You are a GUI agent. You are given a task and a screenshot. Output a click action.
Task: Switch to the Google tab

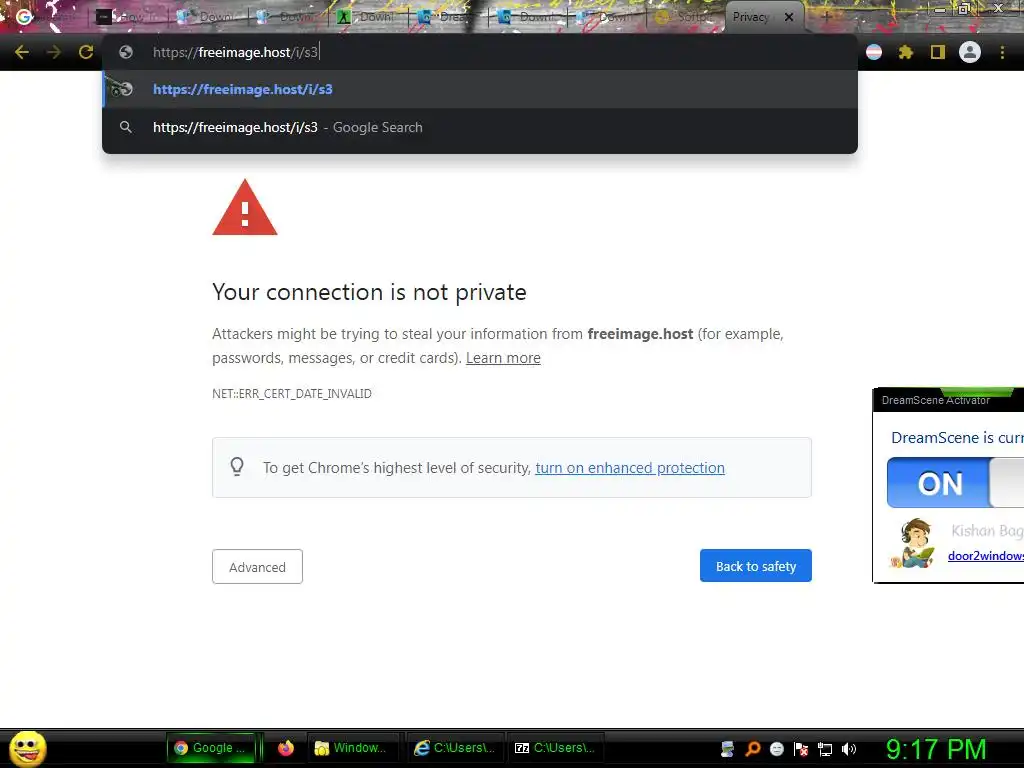tap(46, 17)
